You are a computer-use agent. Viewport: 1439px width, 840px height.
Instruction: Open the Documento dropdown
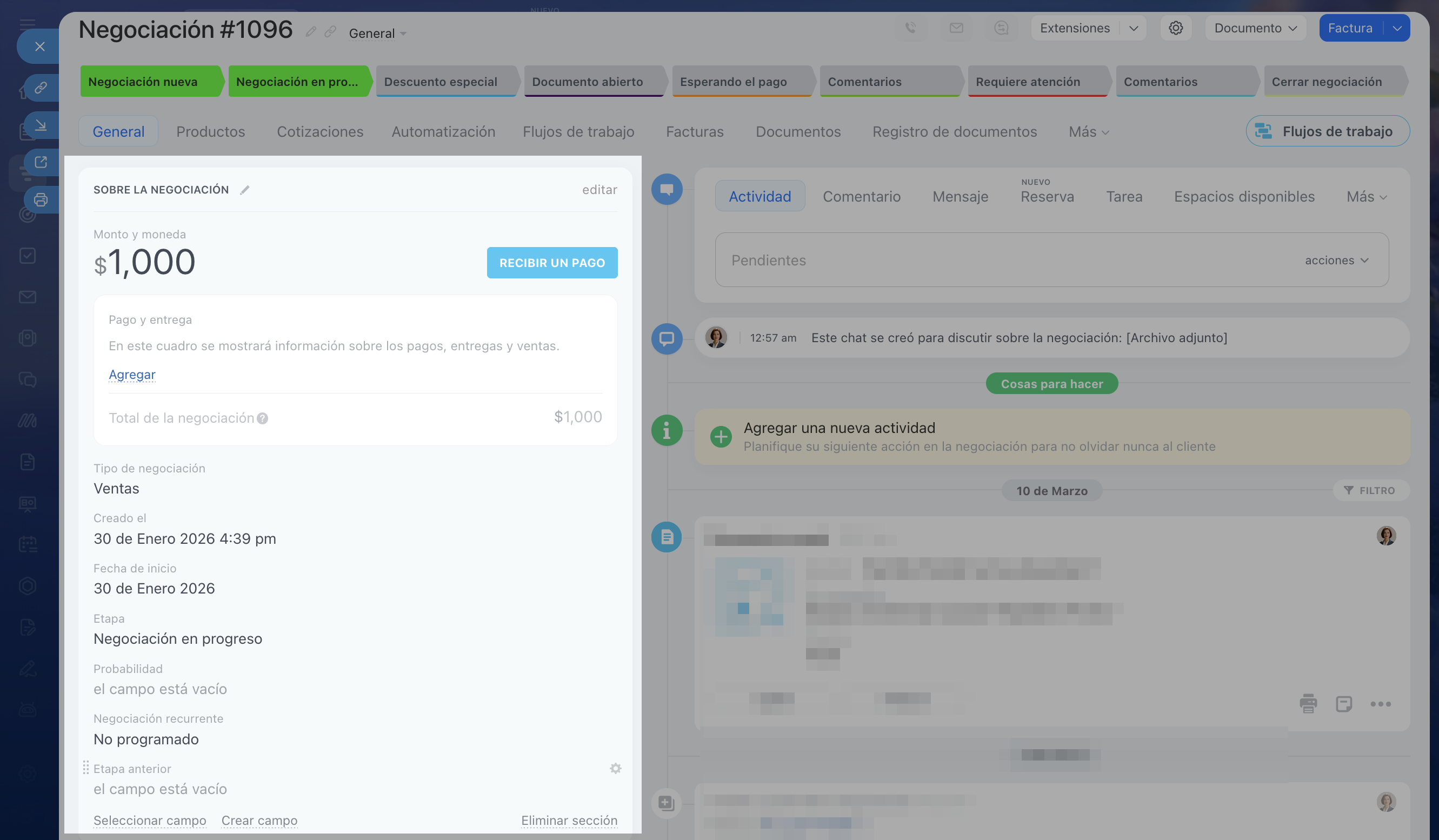pos(1255,28)
